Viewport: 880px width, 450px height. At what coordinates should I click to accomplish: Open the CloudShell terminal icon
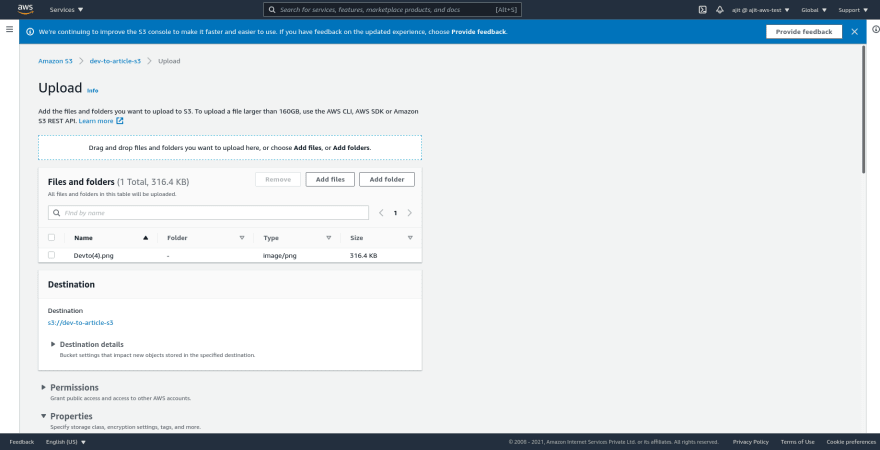(x=702, y=10)
